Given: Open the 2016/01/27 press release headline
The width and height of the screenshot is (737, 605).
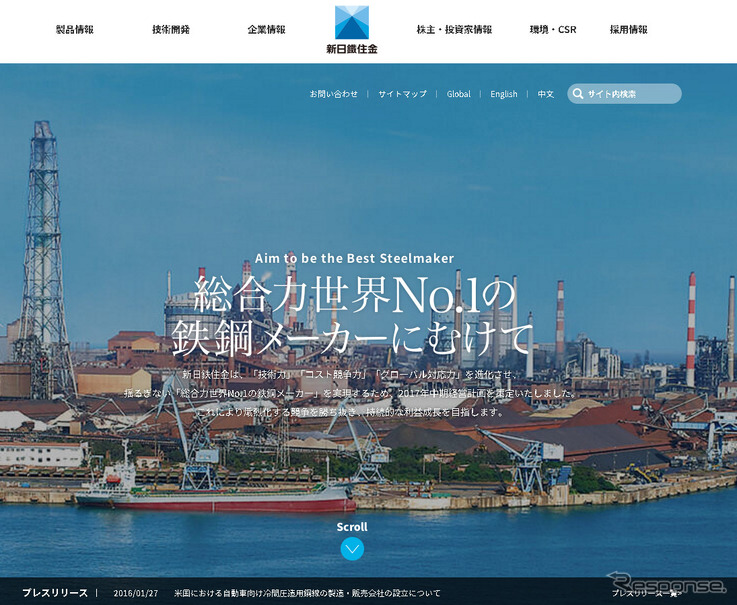Looking at the screenshot, I should pyautogui.click(x=307, y=593).
